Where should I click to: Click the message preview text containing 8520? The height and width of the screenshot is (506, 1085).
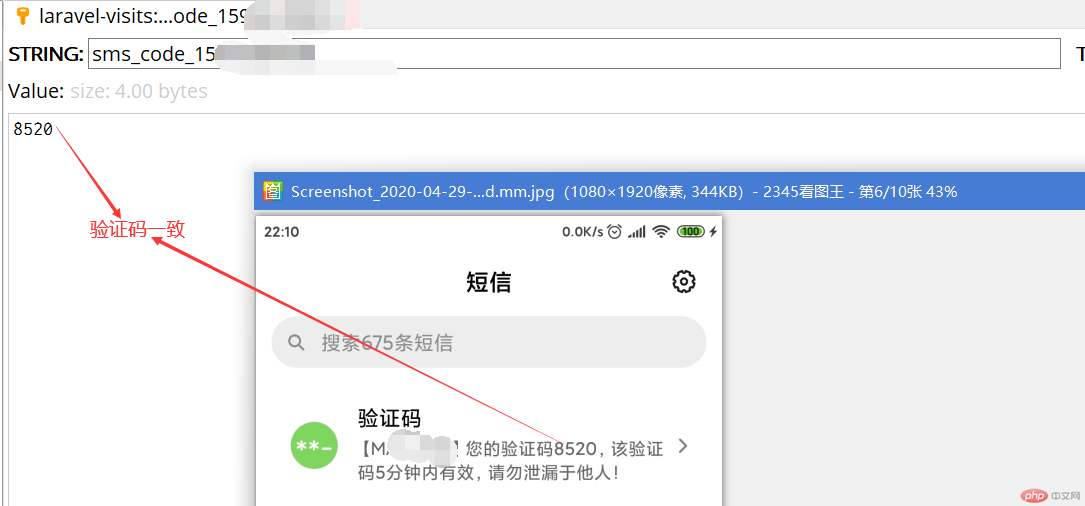[x=510, y=460]
